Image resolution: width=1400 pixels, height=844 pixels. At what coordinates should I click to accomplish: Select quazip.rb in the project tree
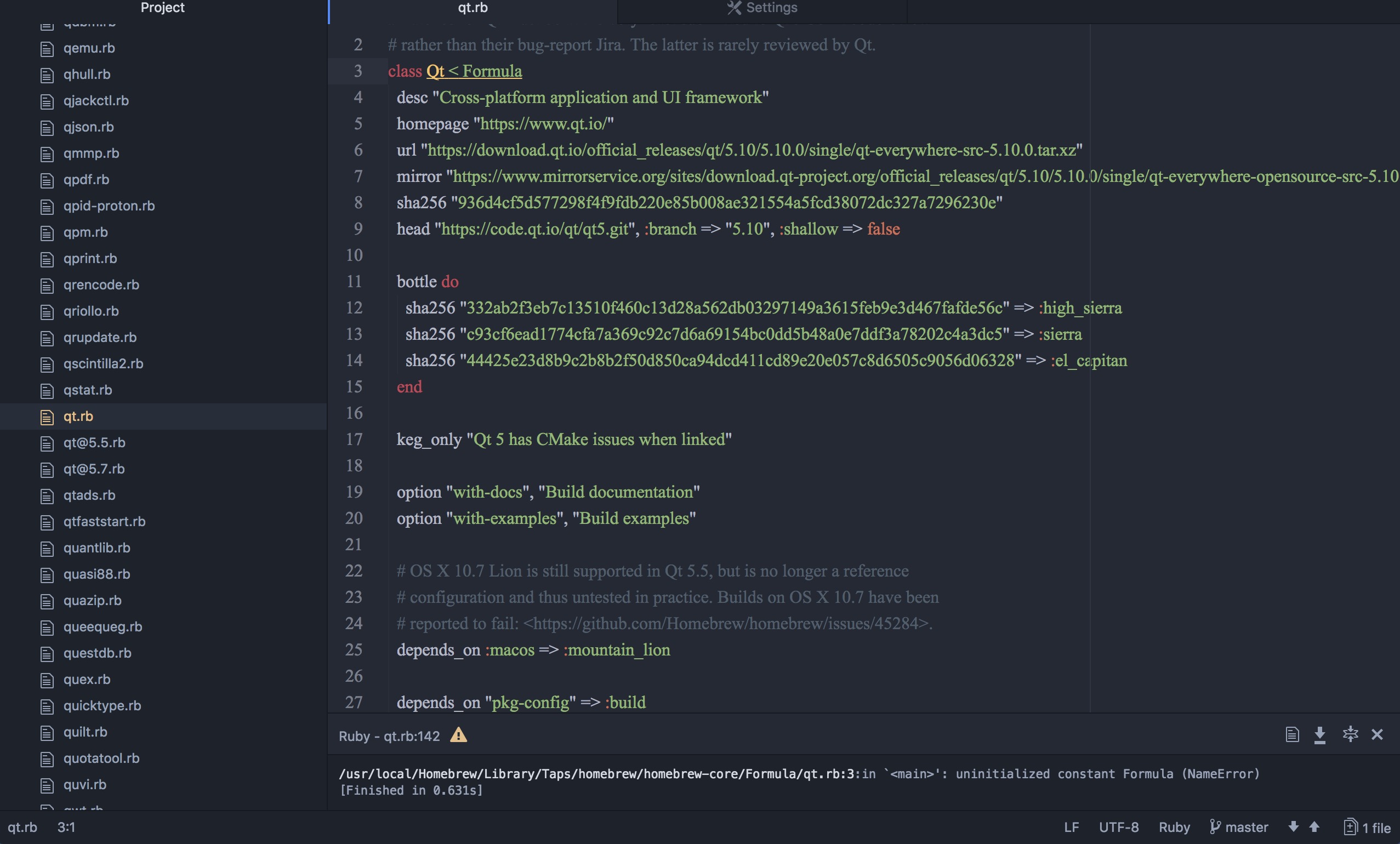(x=92, y=600)
